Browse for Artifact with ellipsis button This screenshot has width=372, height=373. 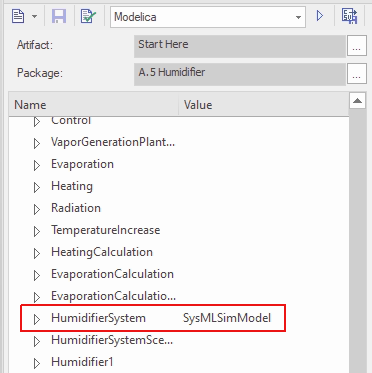[x=357, y=46]
